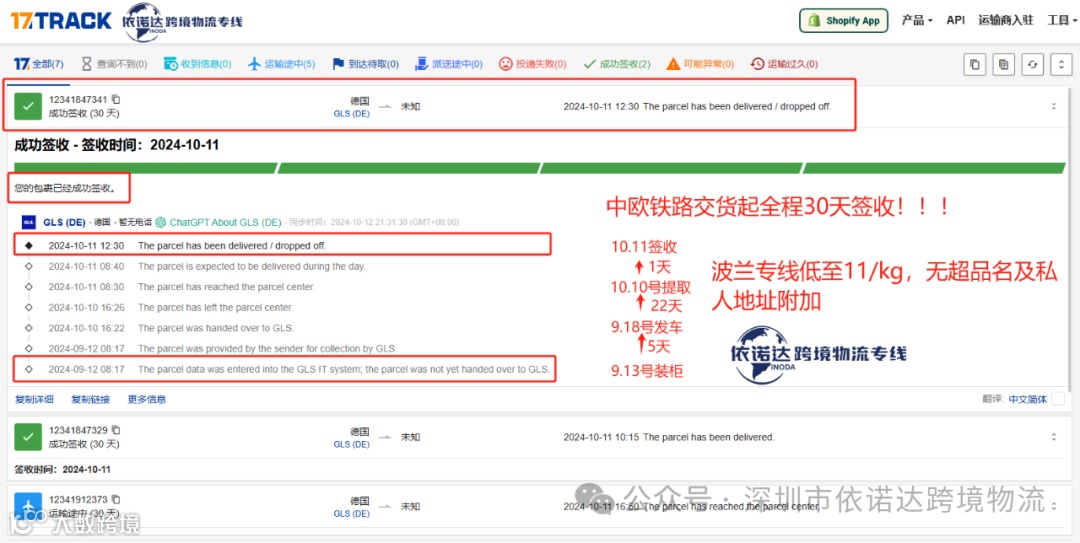Toggle the 中文简体 translation checkbox

click(1058, 399)
